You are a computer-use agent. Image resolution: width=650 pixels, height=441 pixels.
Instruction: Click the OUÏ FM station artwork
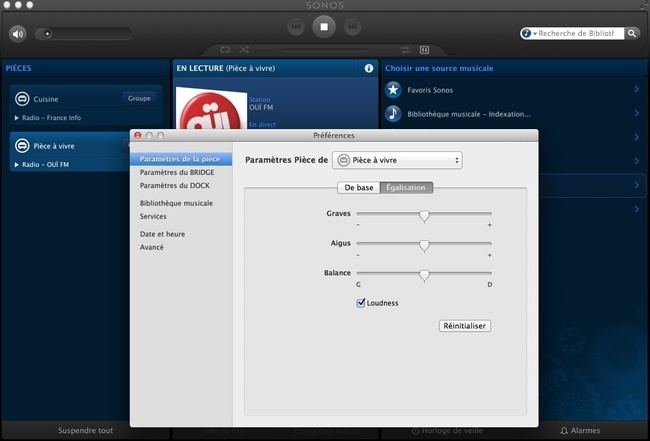point(211,108)
